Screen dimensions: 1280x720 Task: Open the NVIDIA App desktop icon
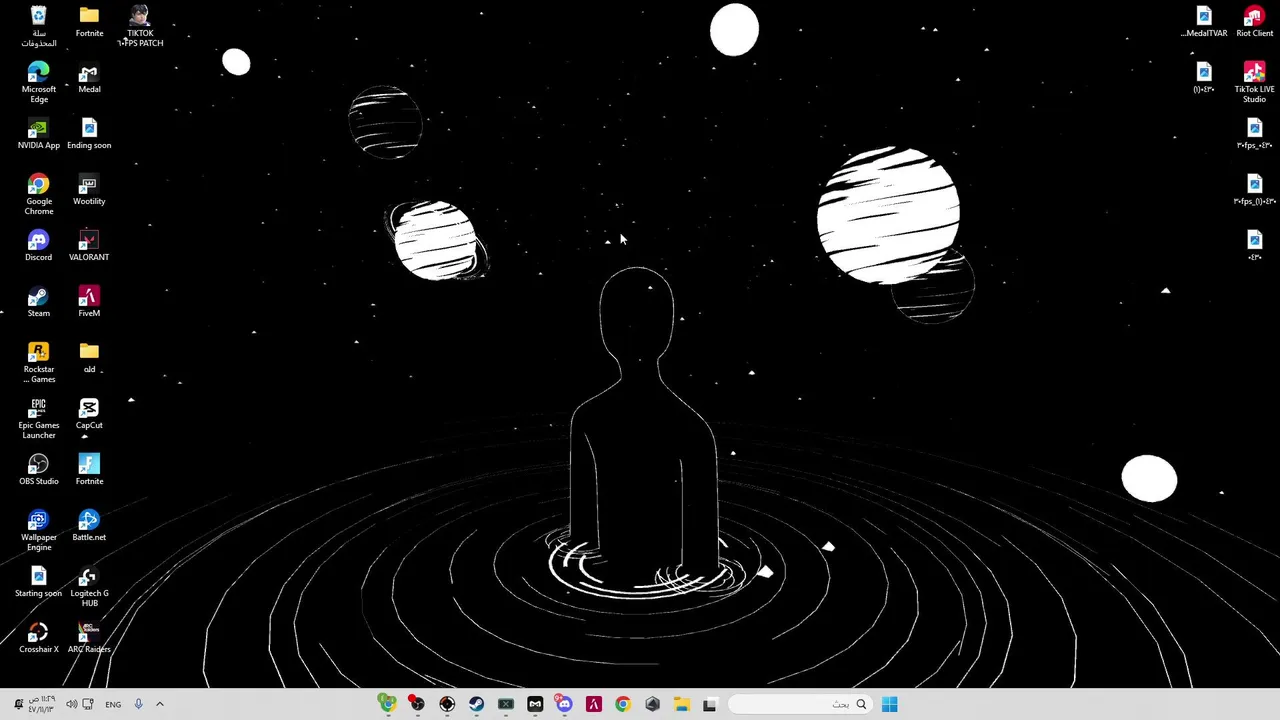click(x=38, y=134)
